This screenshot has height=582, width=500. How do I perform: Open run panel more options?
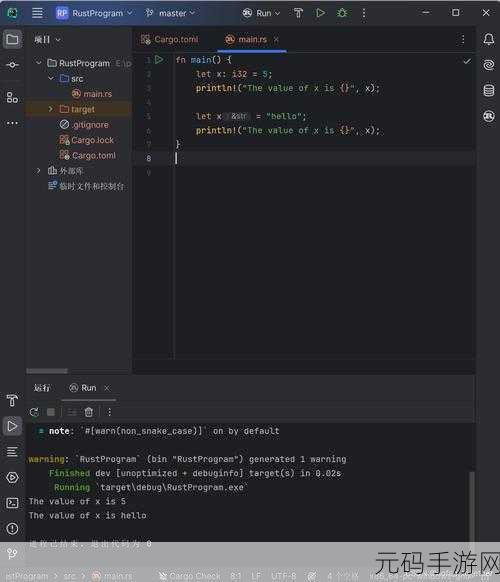click(x=109, y=412)
